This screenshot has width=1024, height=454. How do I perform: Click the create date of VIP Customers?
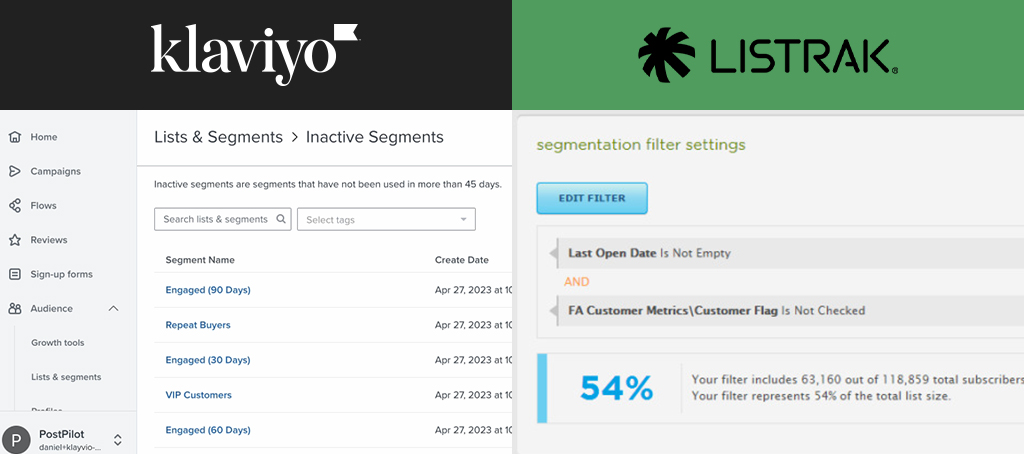pyautogui.click(x=473, y=395)
